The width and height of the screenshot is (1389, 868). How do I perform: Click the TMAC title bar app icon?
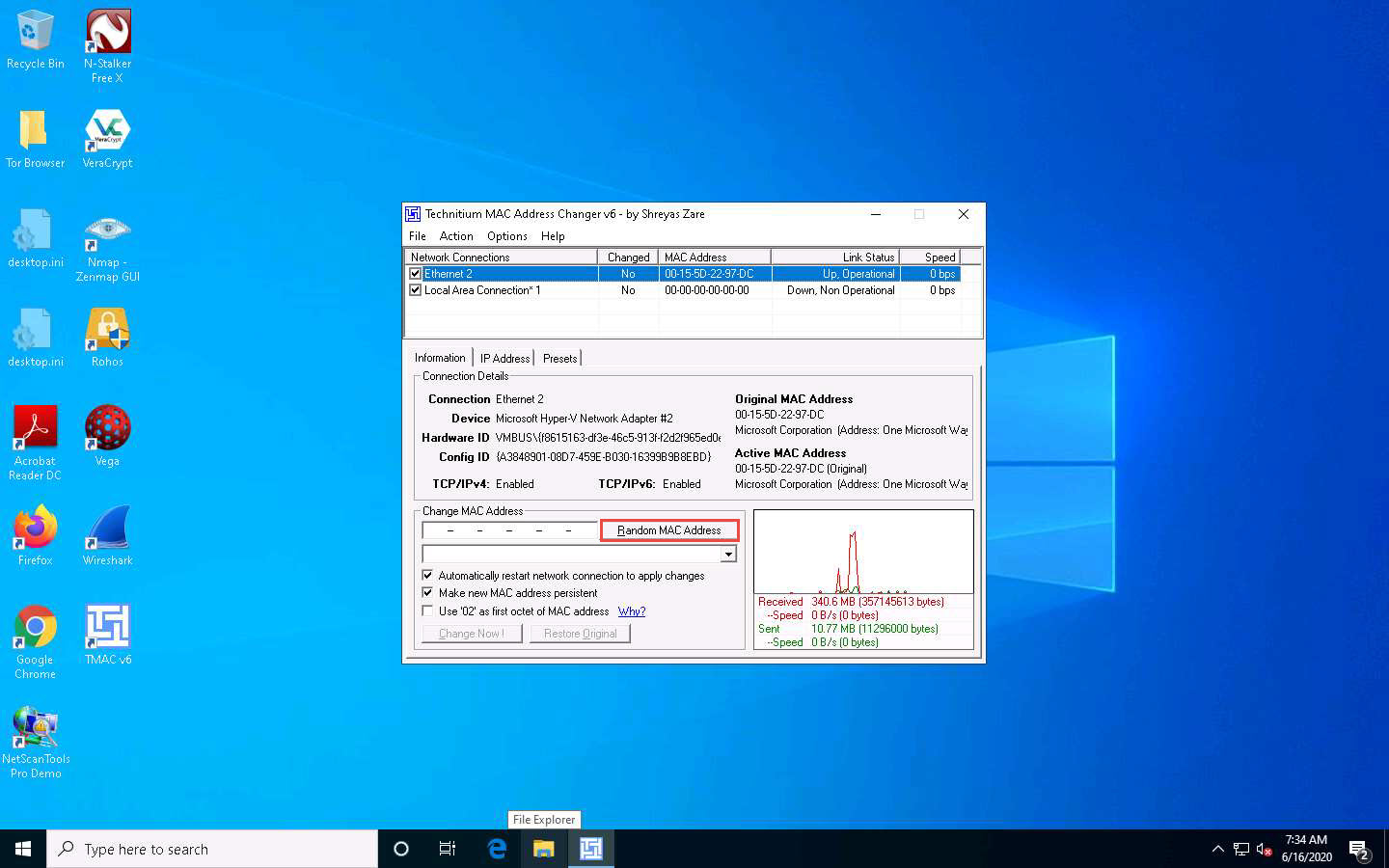coord(413,214)
